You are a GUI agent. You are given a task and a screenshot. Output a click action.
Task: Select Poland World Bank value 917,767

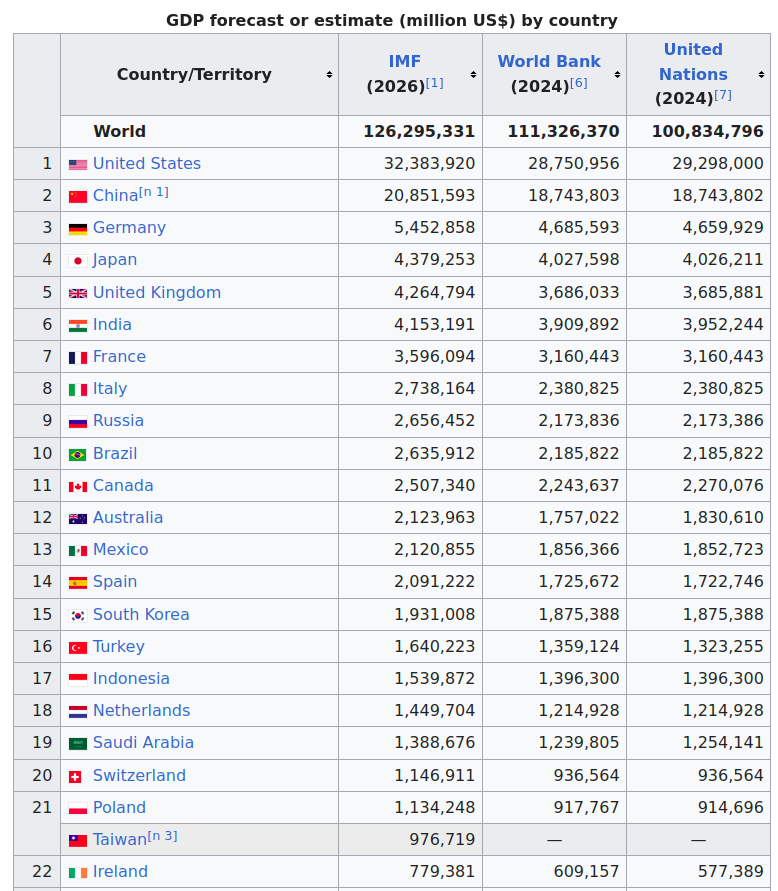click(586, 807)
